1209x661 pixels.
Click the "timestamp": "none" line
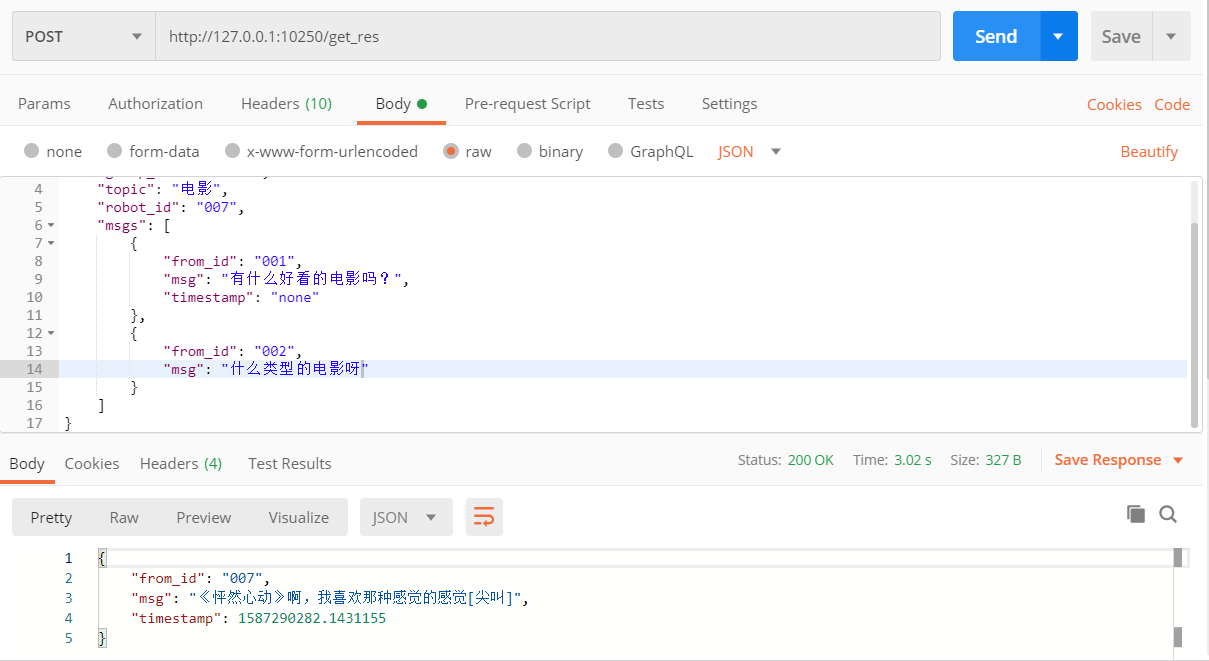pos(241,297)
